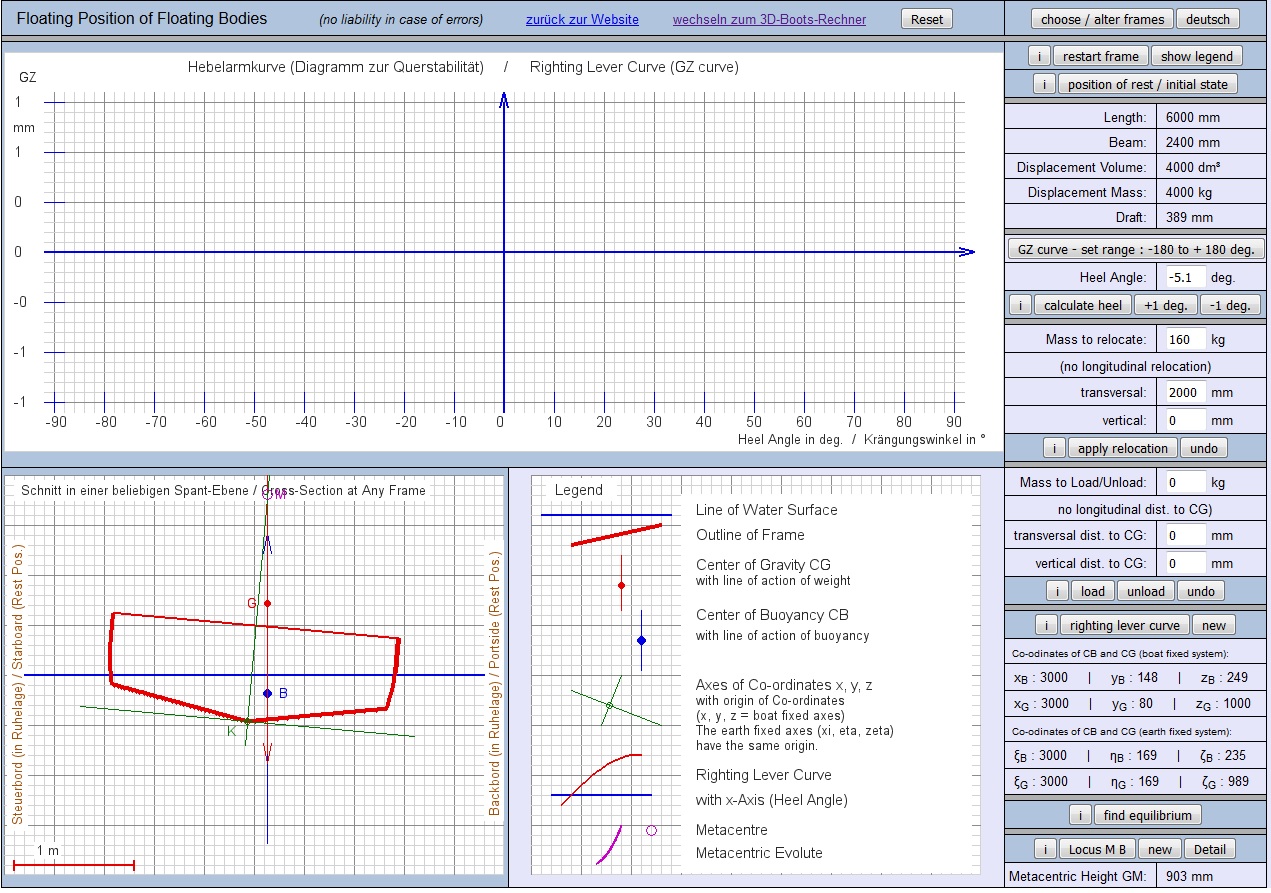This screenshot has height=893, width=1271.
Task: Open info for position of rest
Action: click(1043, 84)
